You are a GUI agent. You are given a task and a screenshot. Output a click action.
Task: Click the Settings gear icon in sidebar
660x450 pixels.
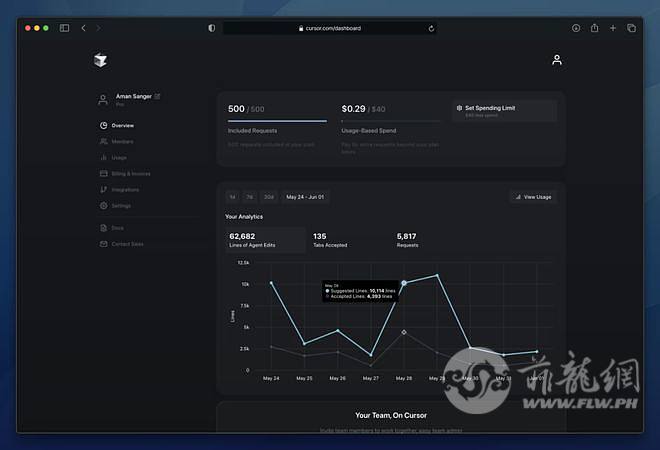pyautogui.click(x=104, y=205)
